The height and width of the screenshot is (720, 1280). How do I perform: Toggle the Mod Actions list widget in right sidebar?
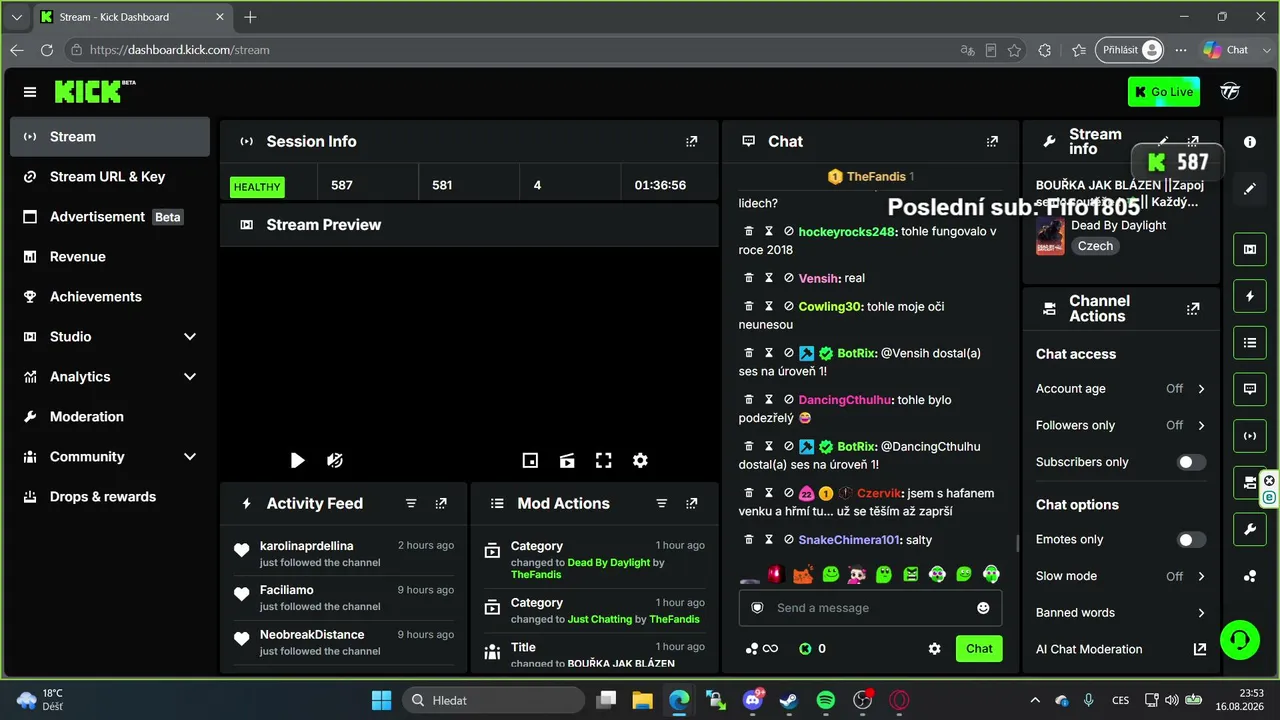(1250, 342)
